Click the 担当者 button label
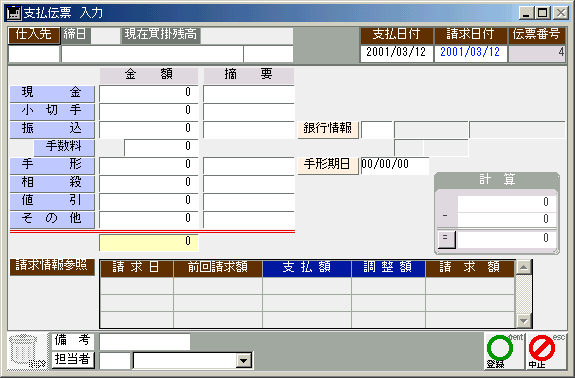This screenshot has height=378, width=575. pyautogui.click(x=73, y=360)
